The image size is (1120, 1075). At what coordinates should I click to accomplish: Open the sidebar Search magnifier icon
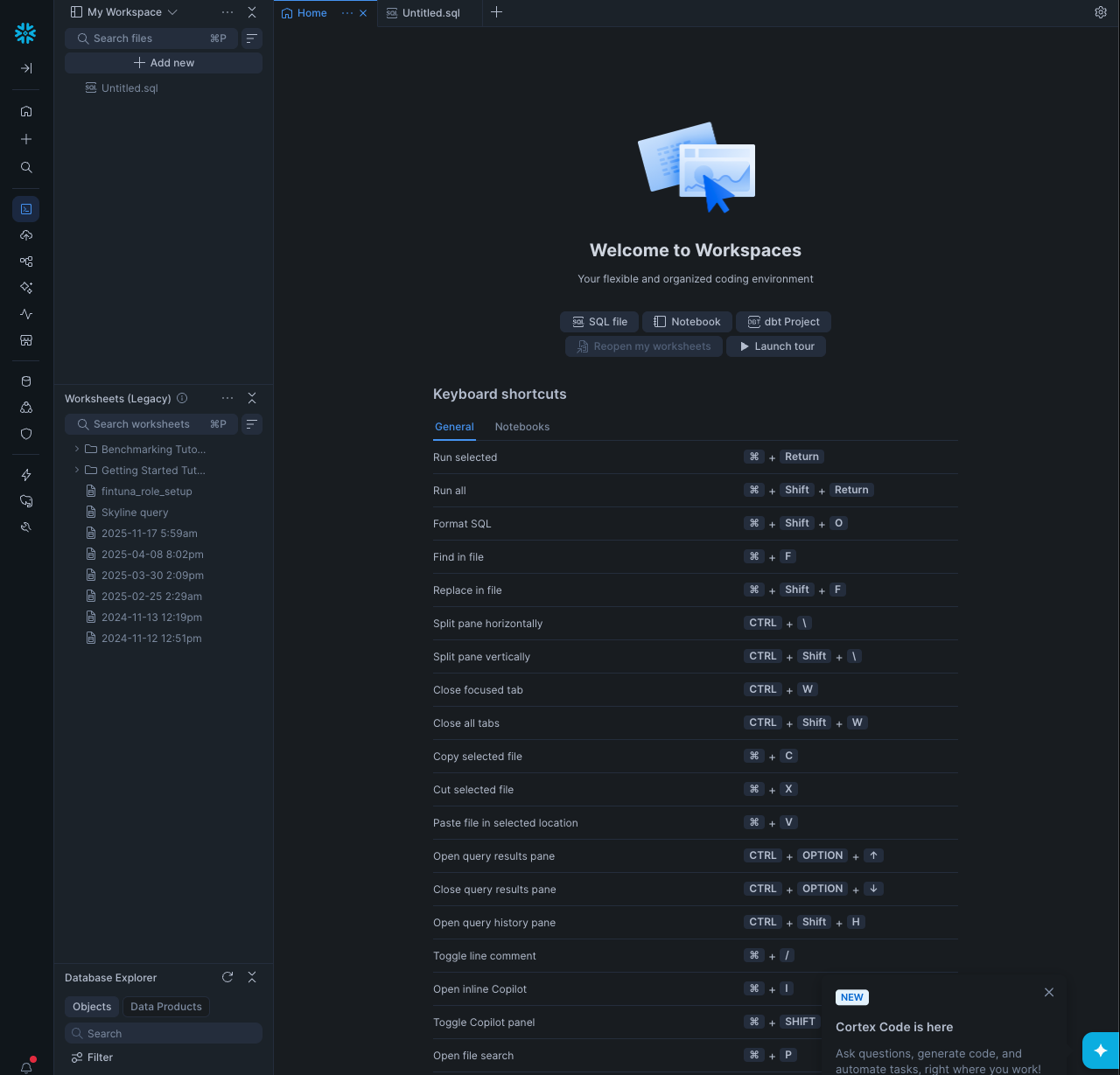tap(26, 167)
